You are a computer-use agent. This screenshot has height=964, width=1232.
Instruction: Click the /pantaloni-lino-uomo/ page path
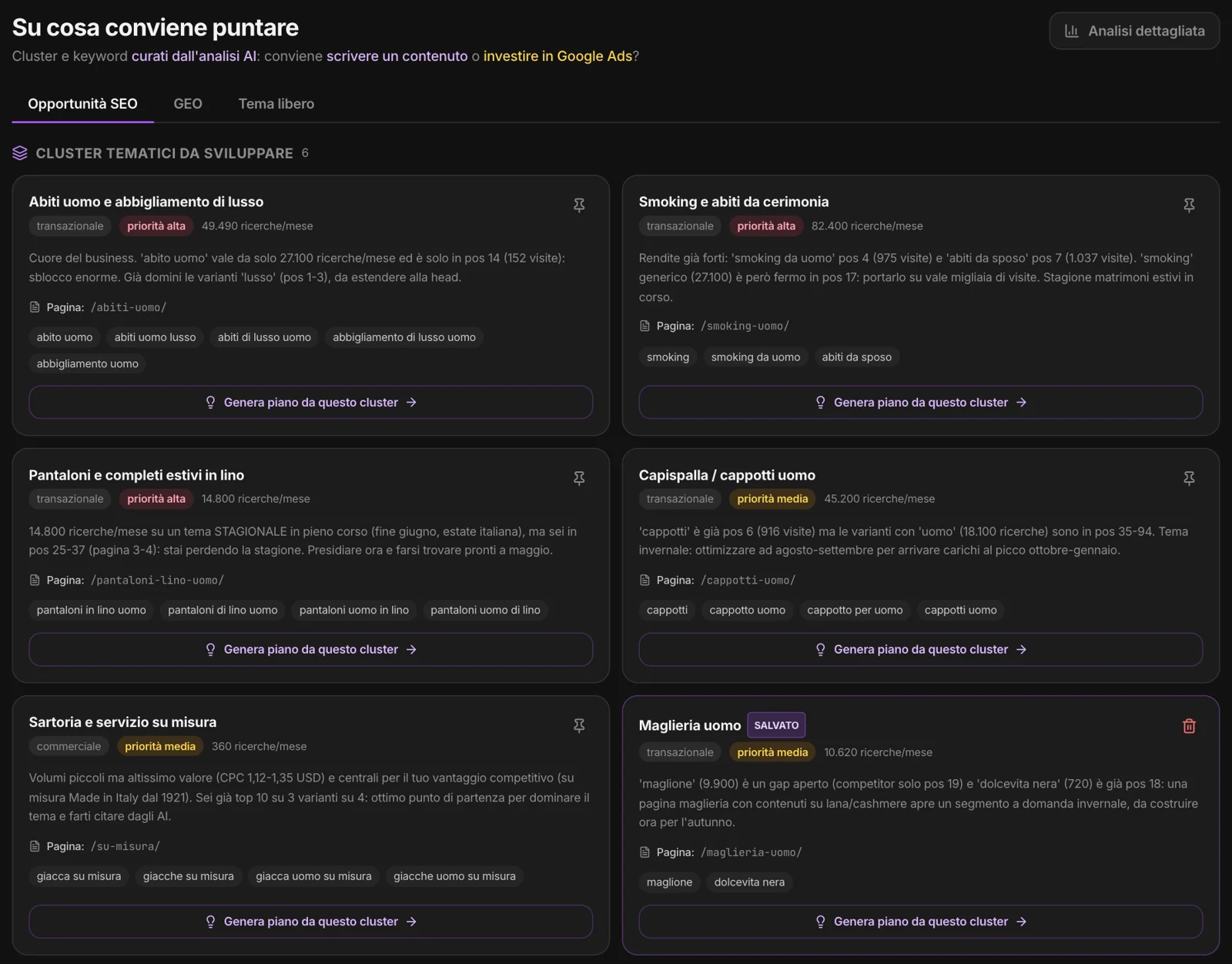[x=157, y=580]
